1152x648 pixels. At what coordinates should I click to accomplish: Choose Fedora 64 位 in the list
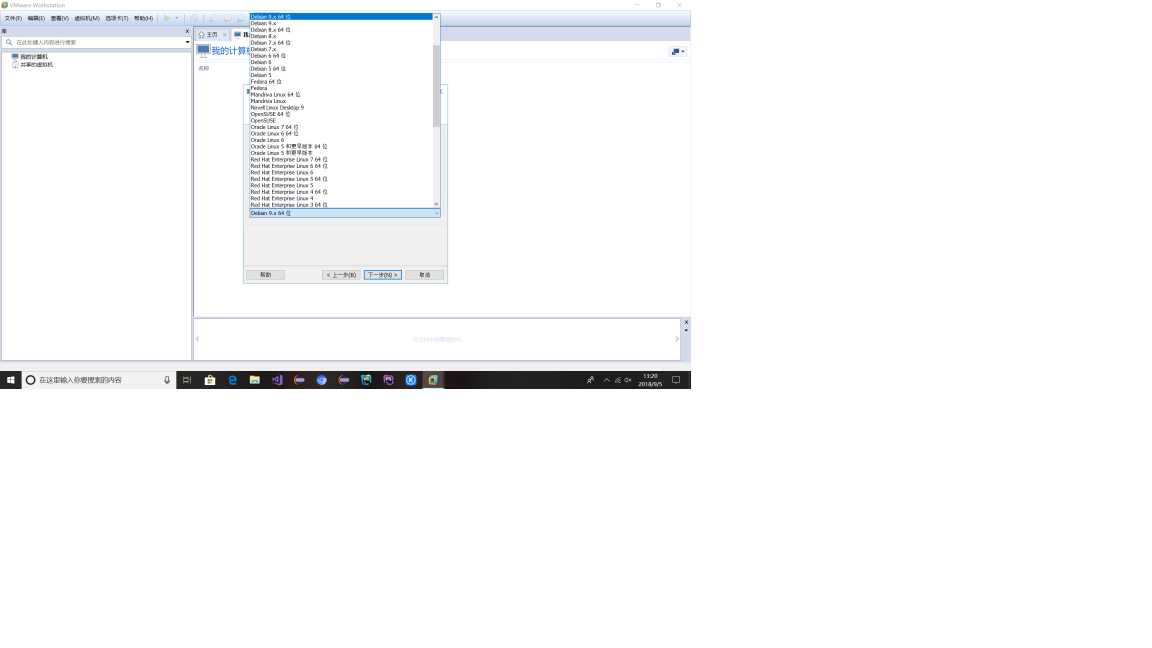[x=341, y=82]
